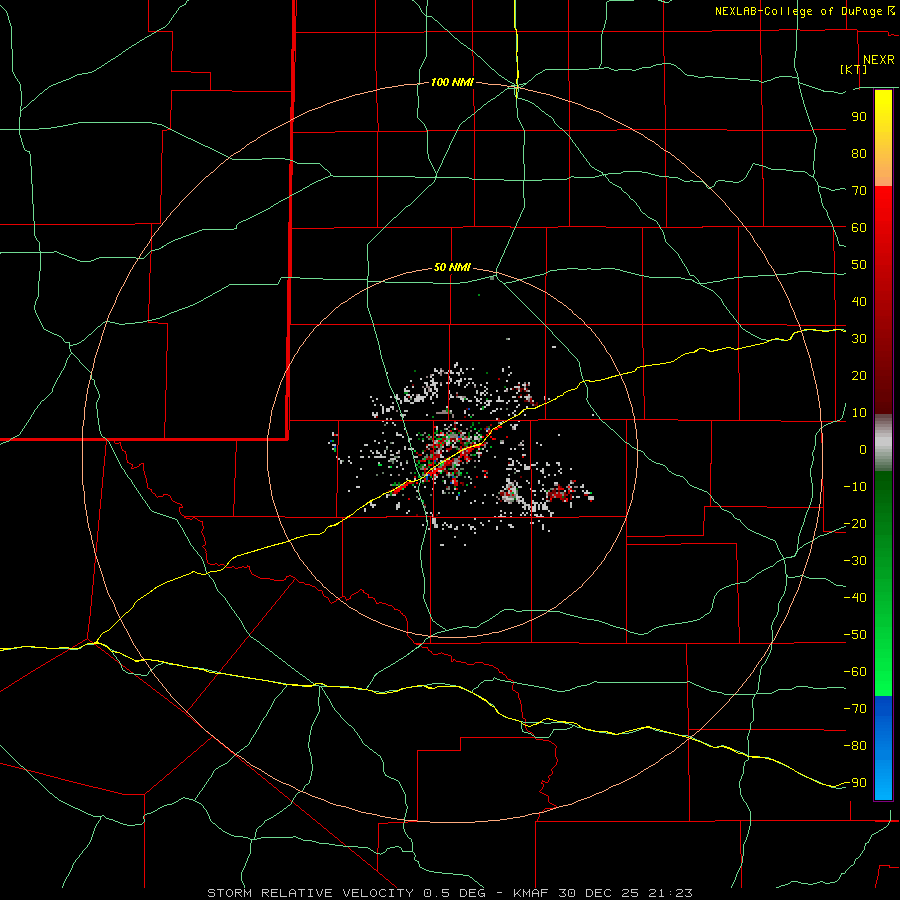Screen dimensions: 900x900
Task: Click the 40 value on velocity scale
Action: click(859, 301)
